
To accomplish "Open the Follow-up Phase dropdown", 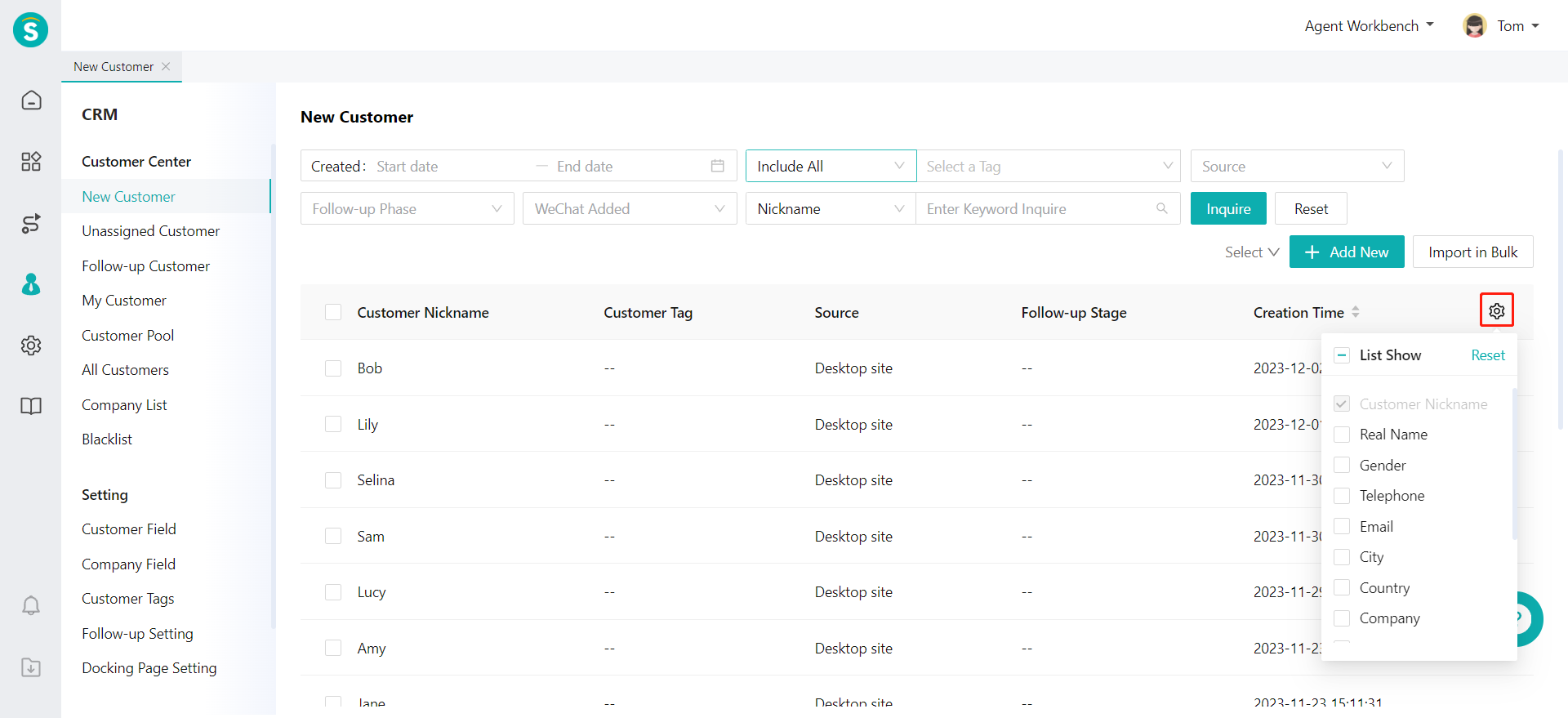I will click(x=407, y=208).
